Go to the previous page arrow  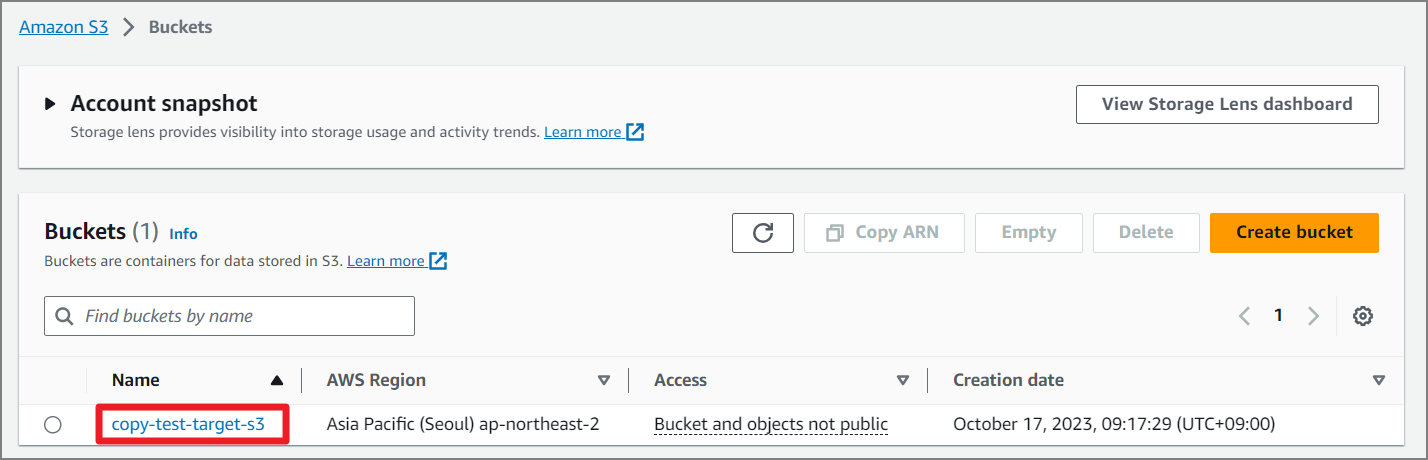tap(1245, 316)
